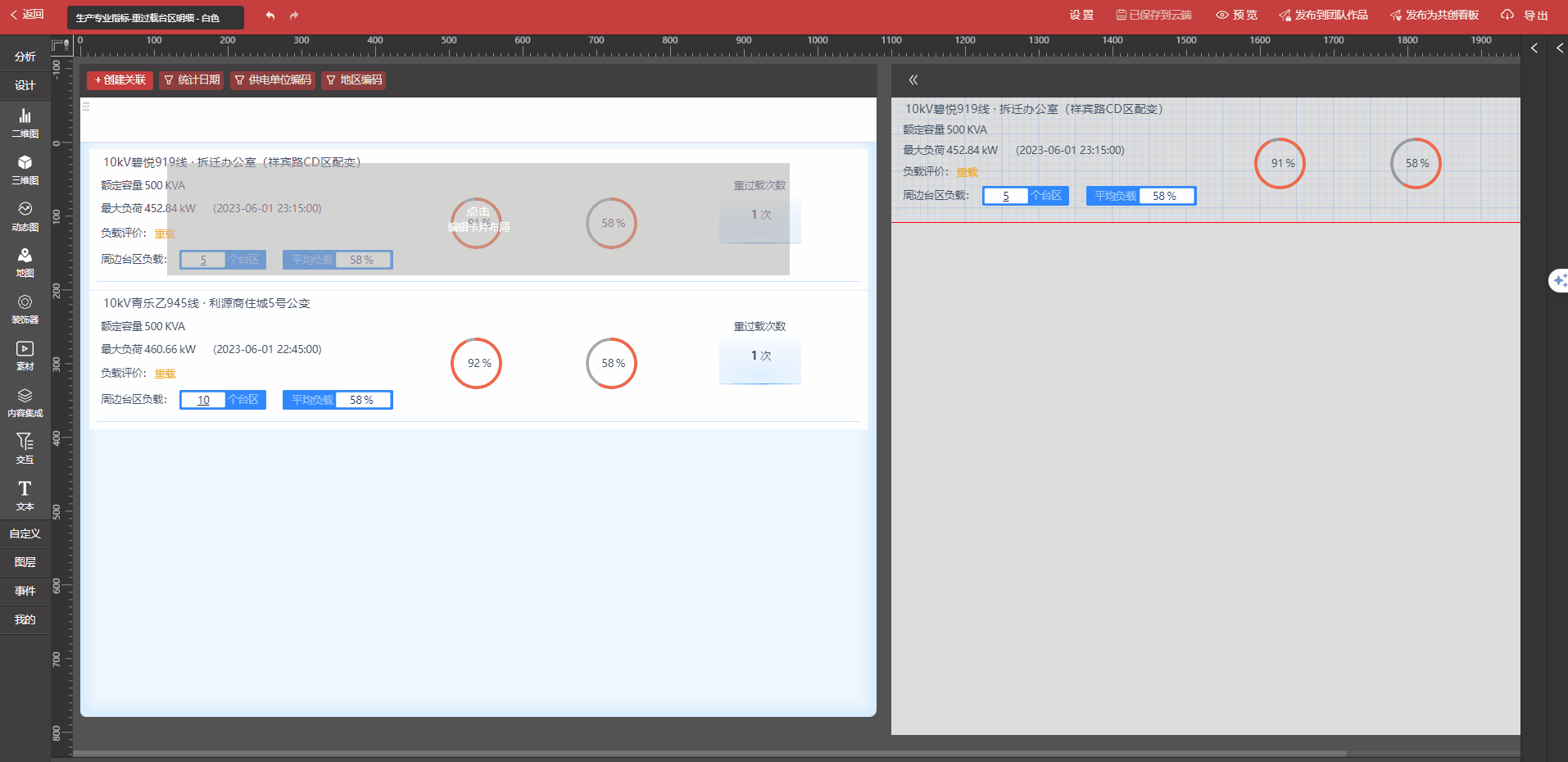Click the undo arrow in top bar
1568x762 pixels.
(270, 16)
